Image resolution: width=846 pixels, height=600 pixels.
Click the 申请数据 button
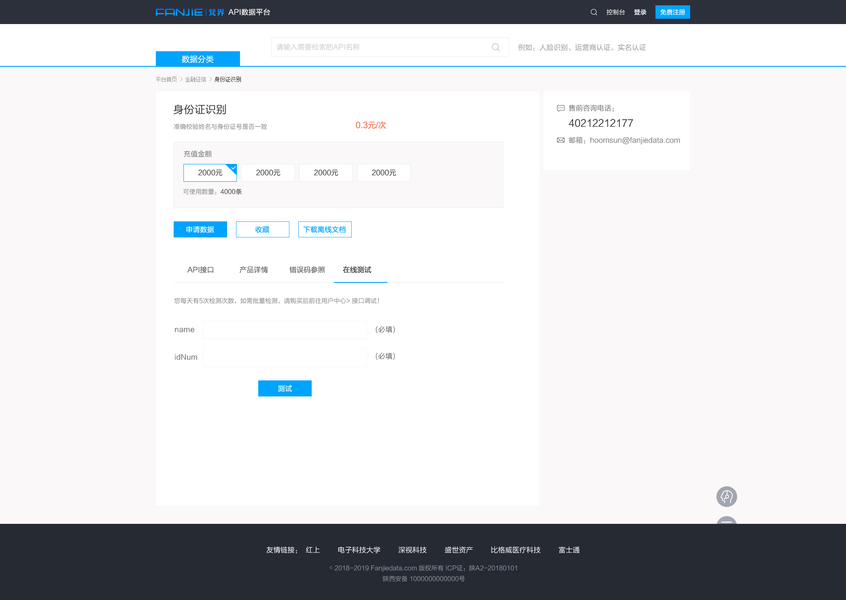click(200, 229)
